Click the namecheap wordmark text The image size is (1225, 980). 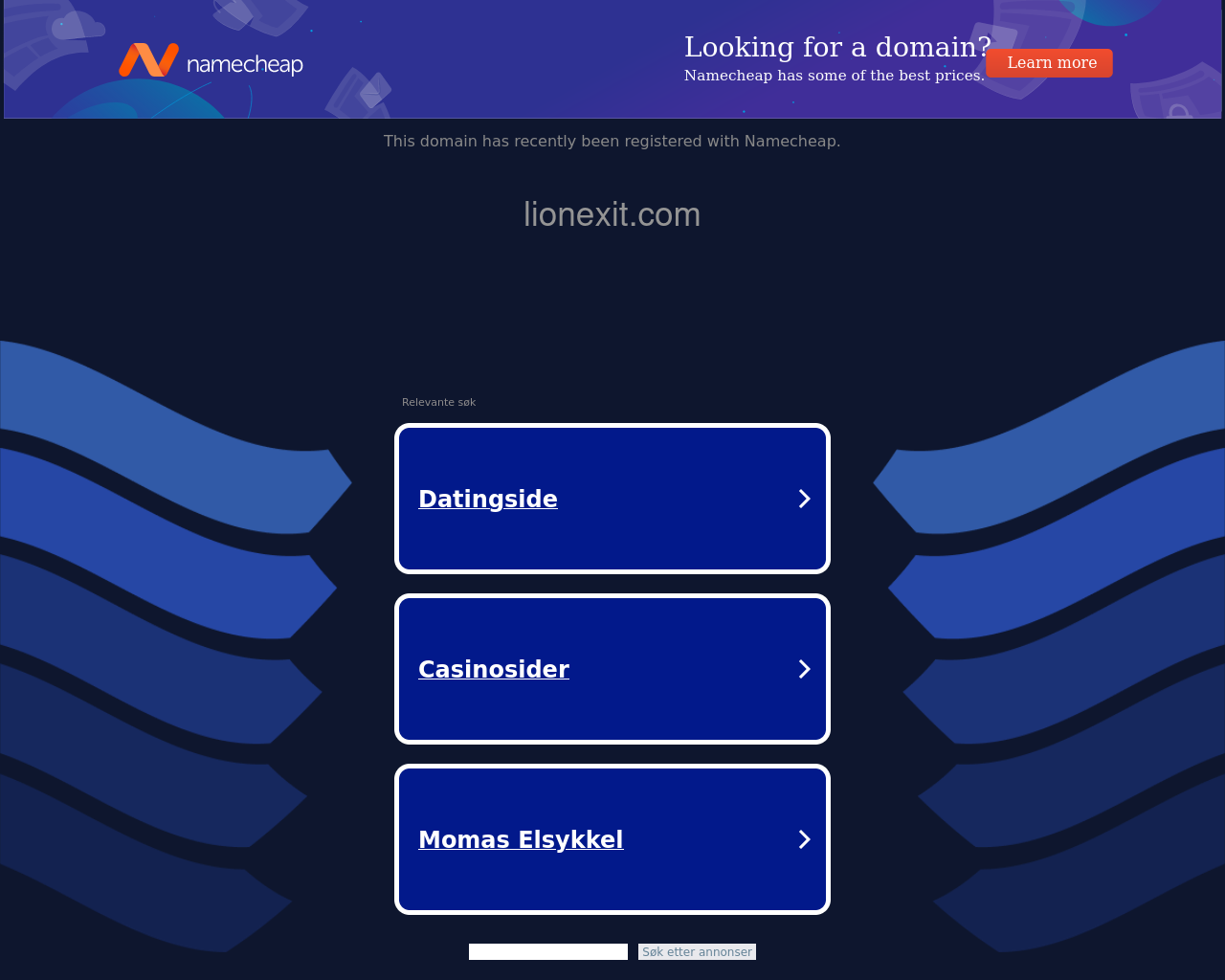click(x=245, y=64)
